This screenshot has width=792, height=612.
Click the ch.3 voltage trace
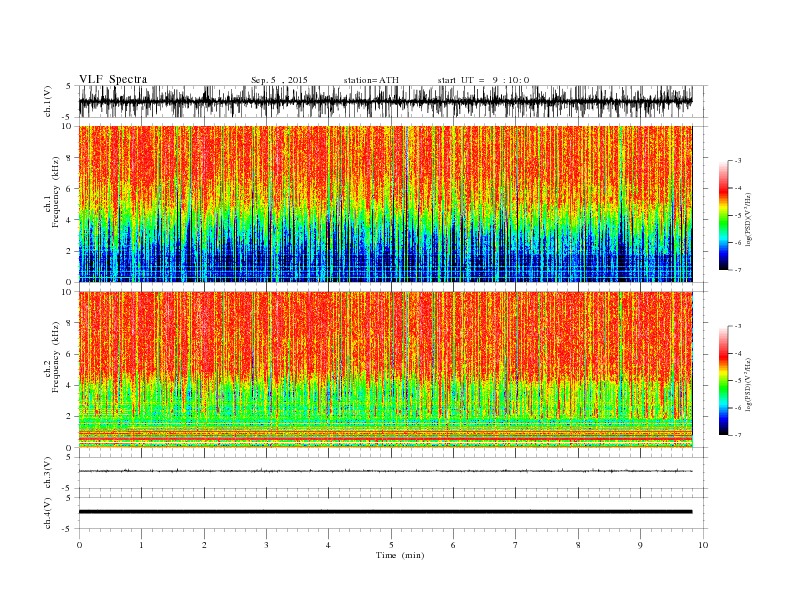click(x=385, y=471)
